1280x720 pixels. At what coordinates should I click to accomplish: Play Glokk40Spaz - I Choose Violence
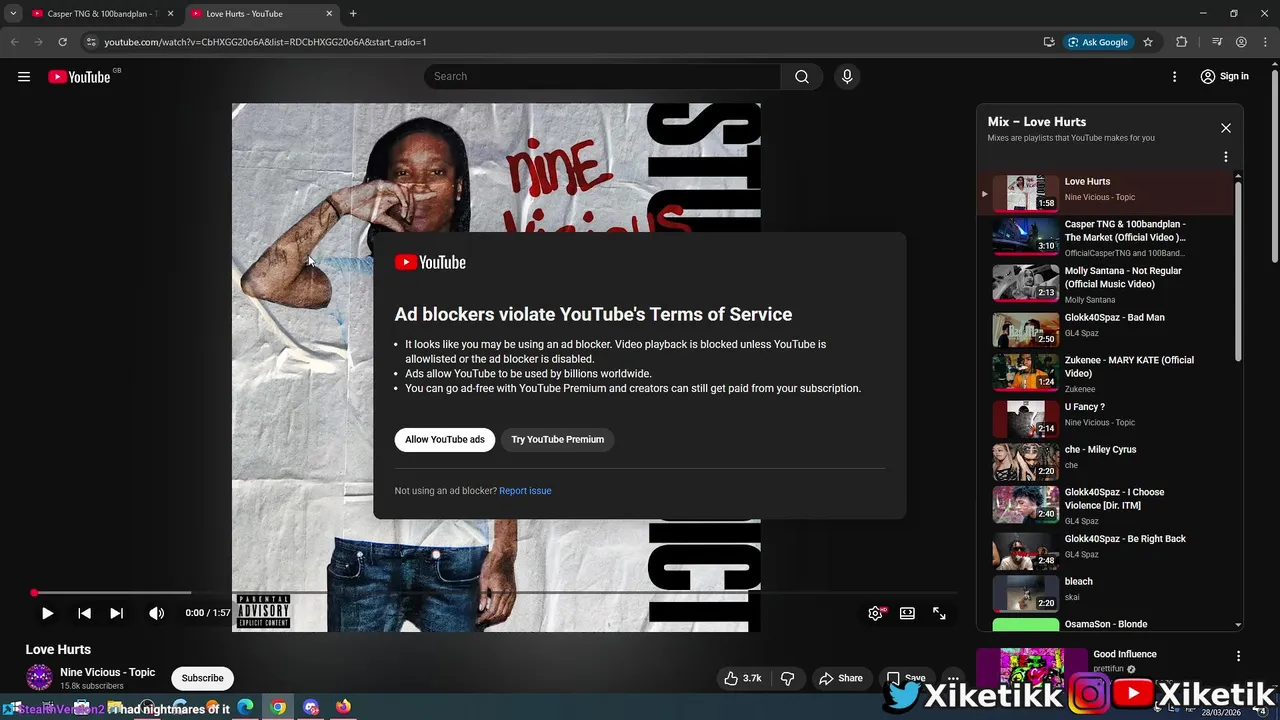[x=1106, y=506]
